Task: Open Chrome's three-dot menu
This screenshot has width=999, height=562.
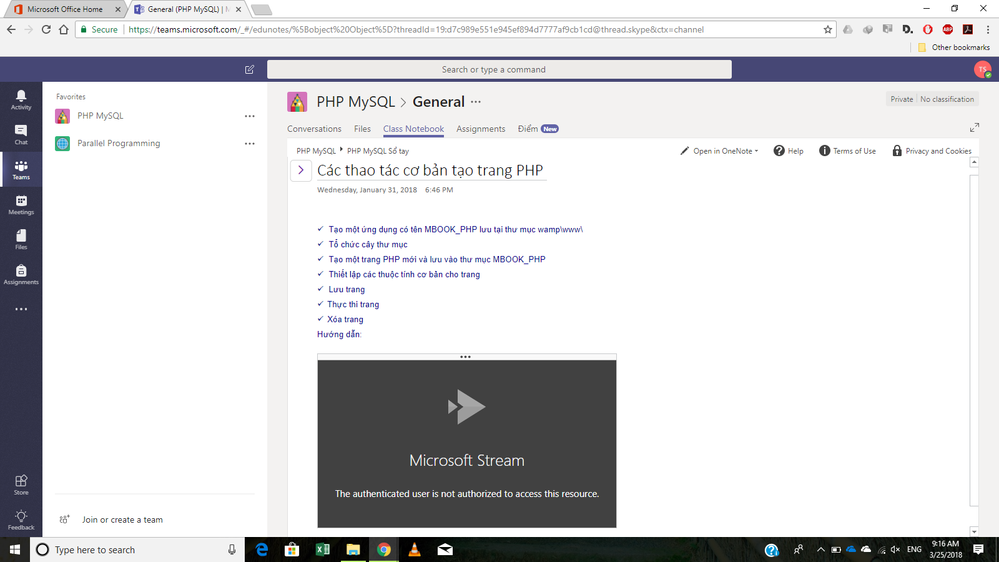Action: pyautogui.click(x=988, y=29)
